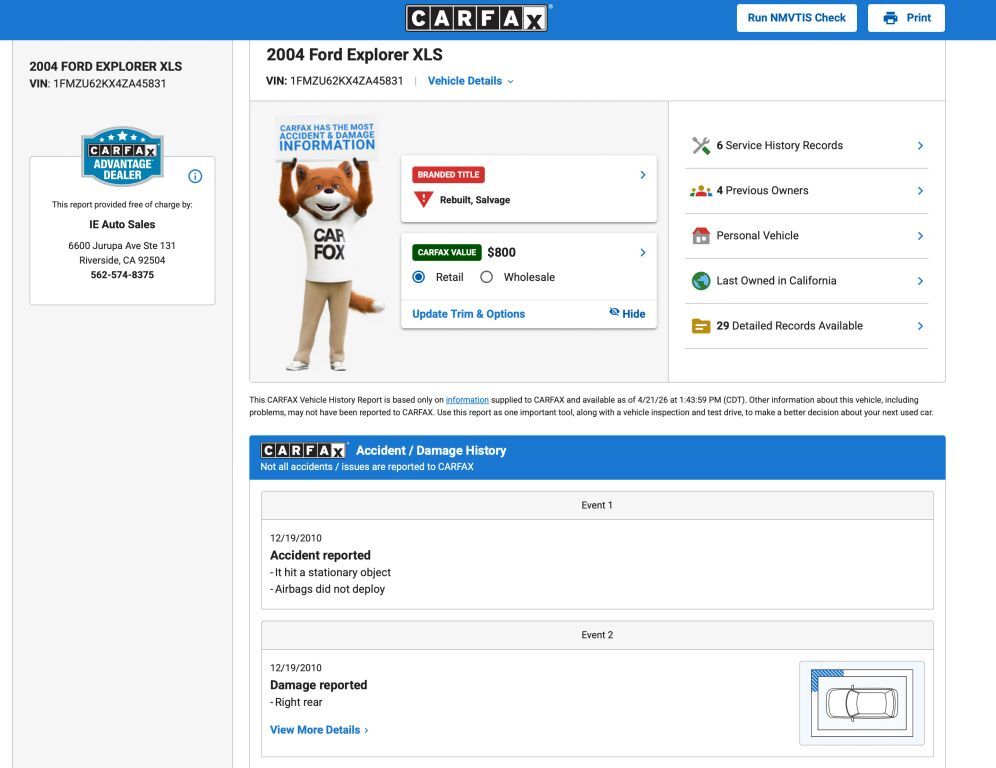
Task: Click the info icon beside Advantage Dealer badge
Action: [x=195, y=176]
